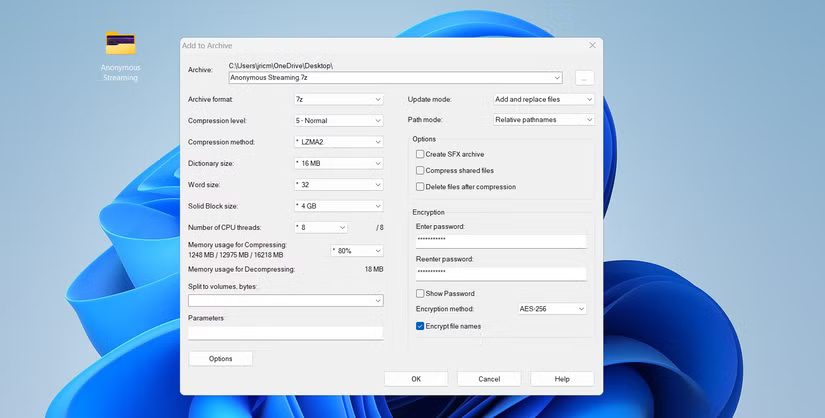Click into the Parameters text field
Viewport: 825px width, 418px height.
click(x=285, y=333)
